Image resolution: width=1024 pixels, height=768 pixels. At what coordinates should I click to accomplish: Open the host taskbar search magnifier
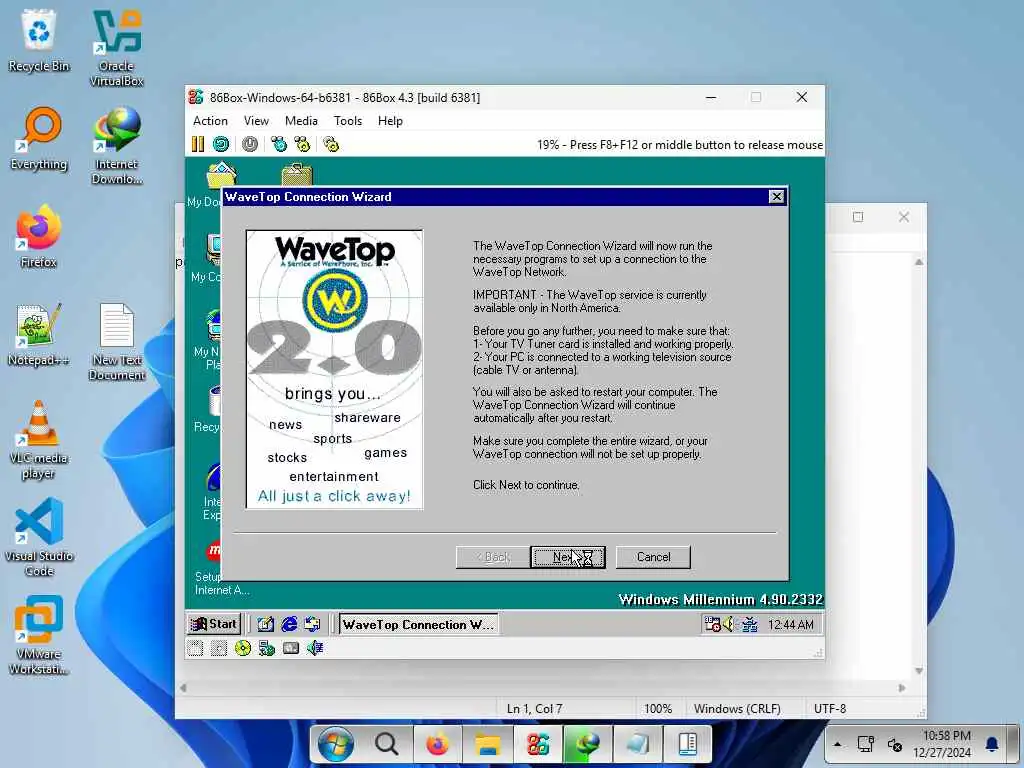[x=386, y=743]
